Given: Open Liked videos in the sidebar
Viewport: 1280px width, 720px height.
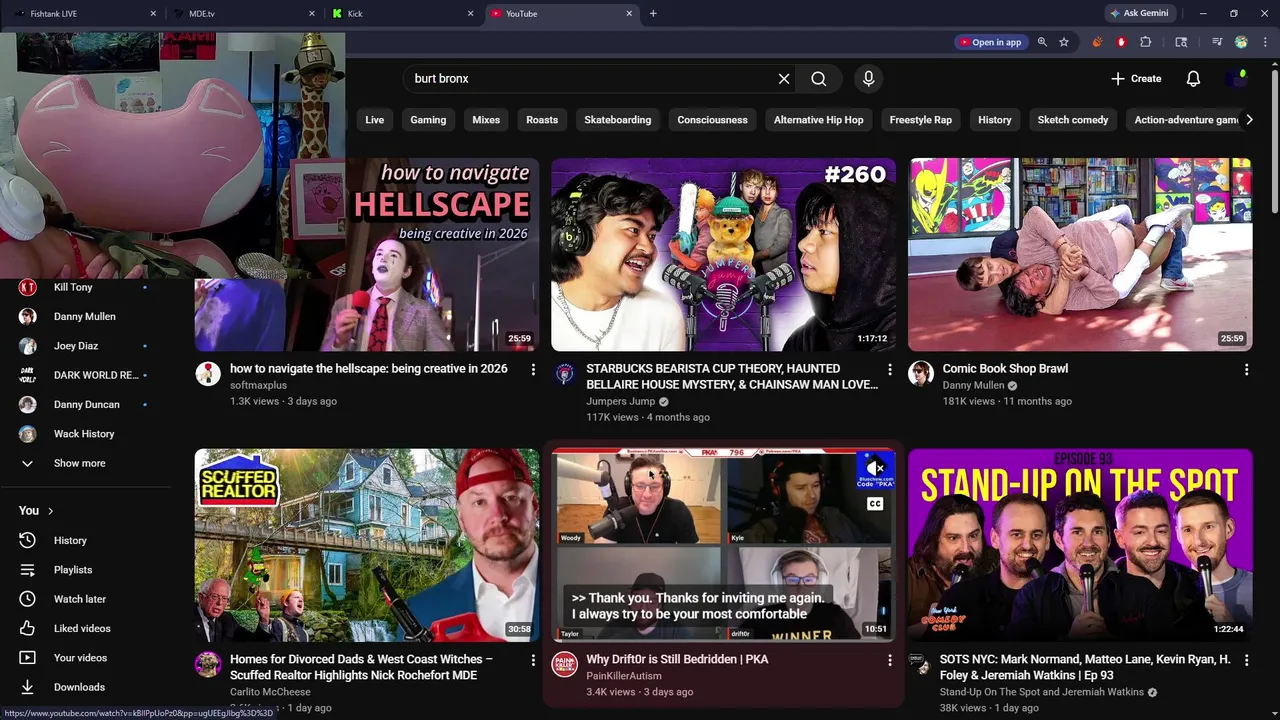Looking at the screenshot, I should tap(86, 628).
